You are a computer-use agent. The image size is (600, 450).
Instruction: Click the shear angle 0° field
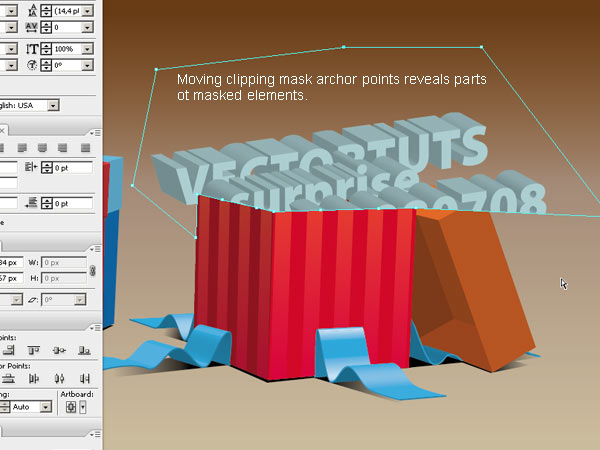point(58,300)
